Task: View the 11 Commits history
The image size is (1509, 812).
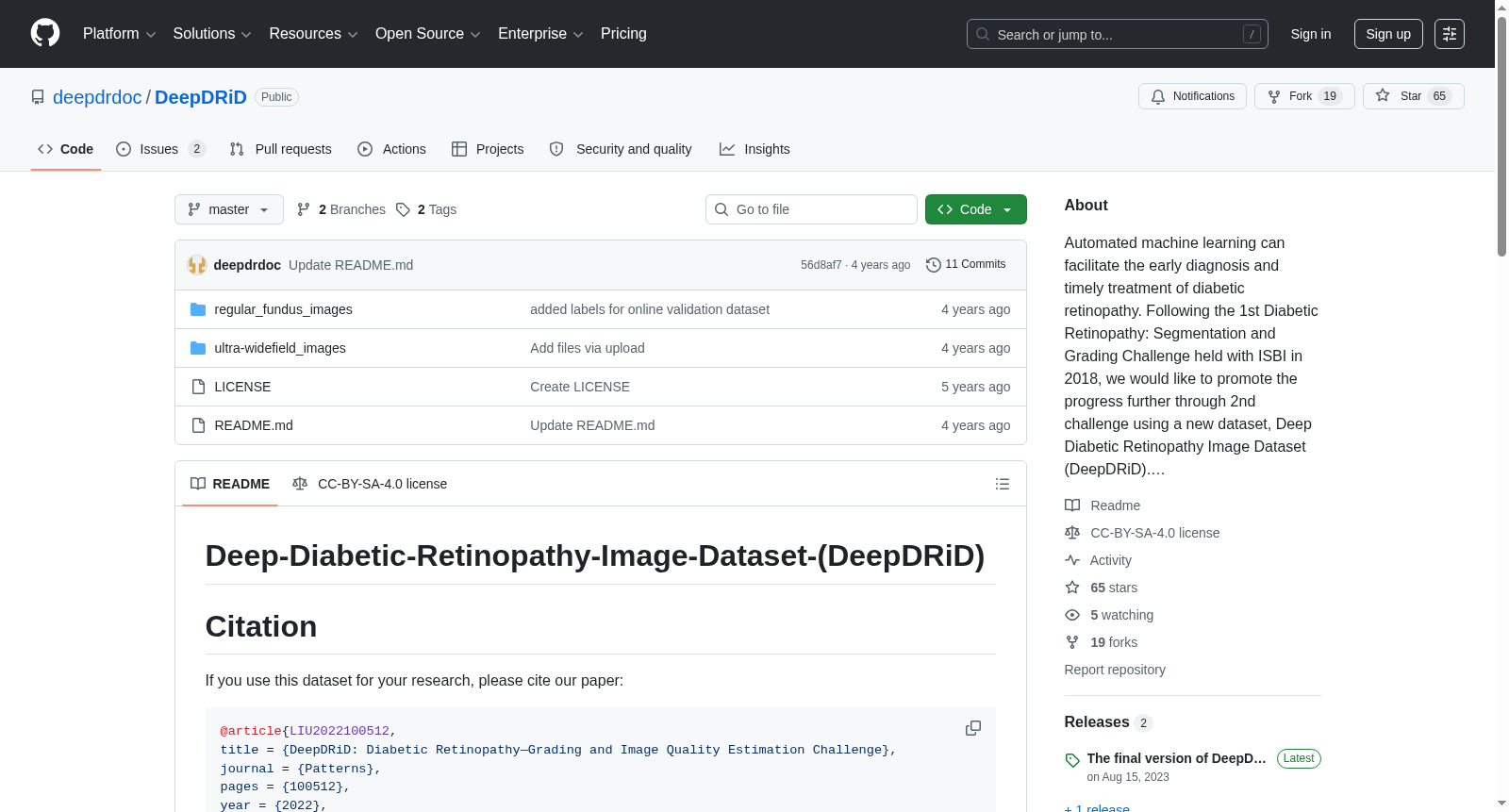Action: coord(966,265)
